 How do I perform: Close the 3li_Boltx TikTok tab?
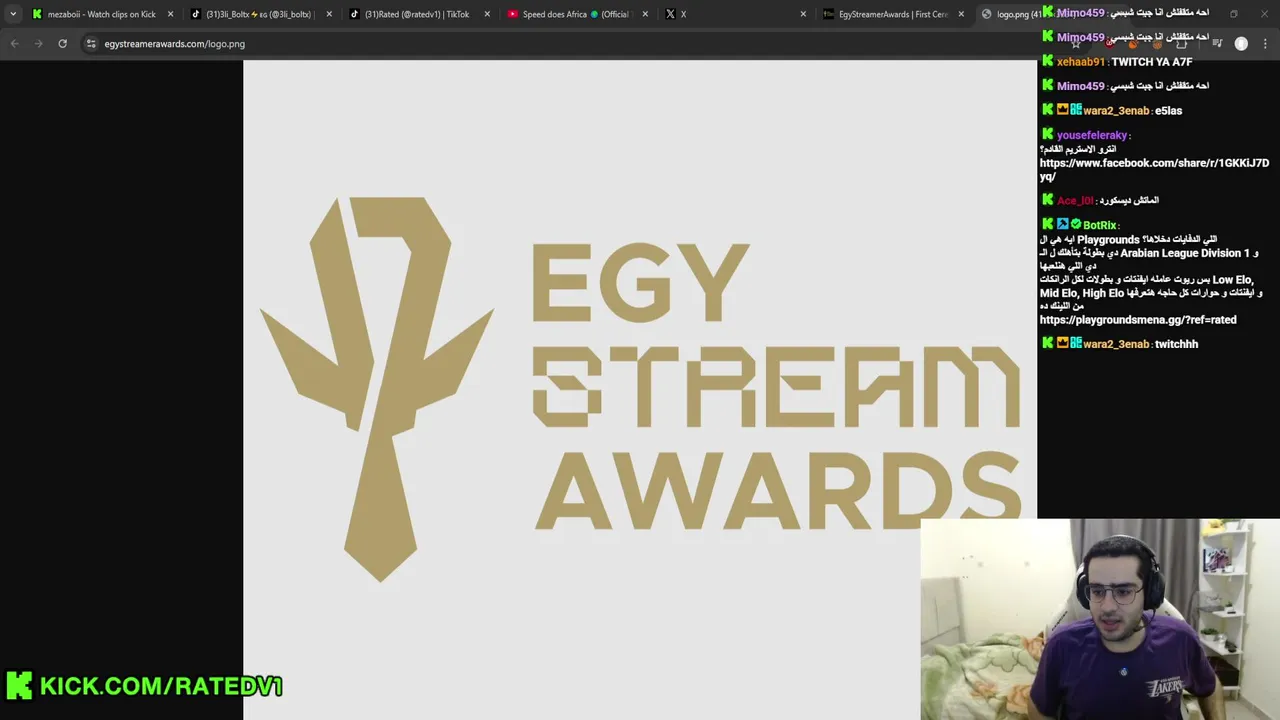329,14
